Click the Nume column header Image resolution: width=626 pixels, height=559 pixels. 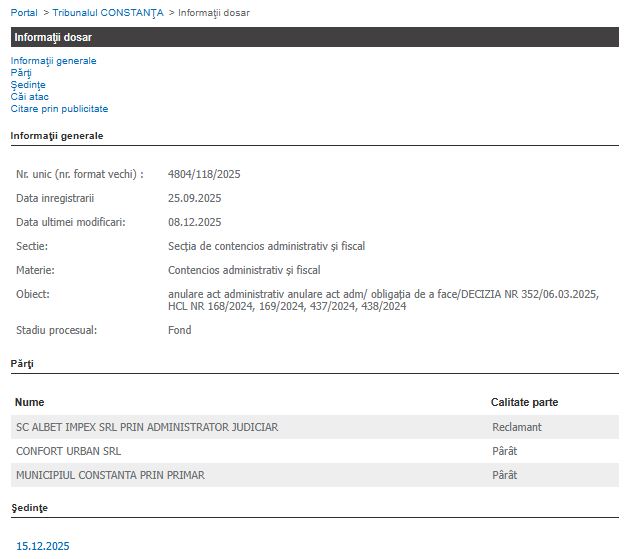(x=30, y=402)
